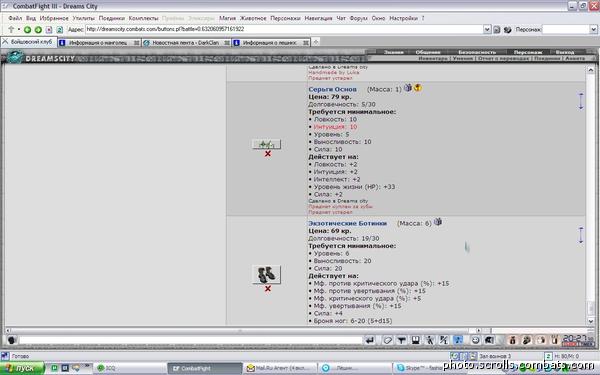Open the Утилиты menu
600x375 pixels.
[x=83, y=18]
